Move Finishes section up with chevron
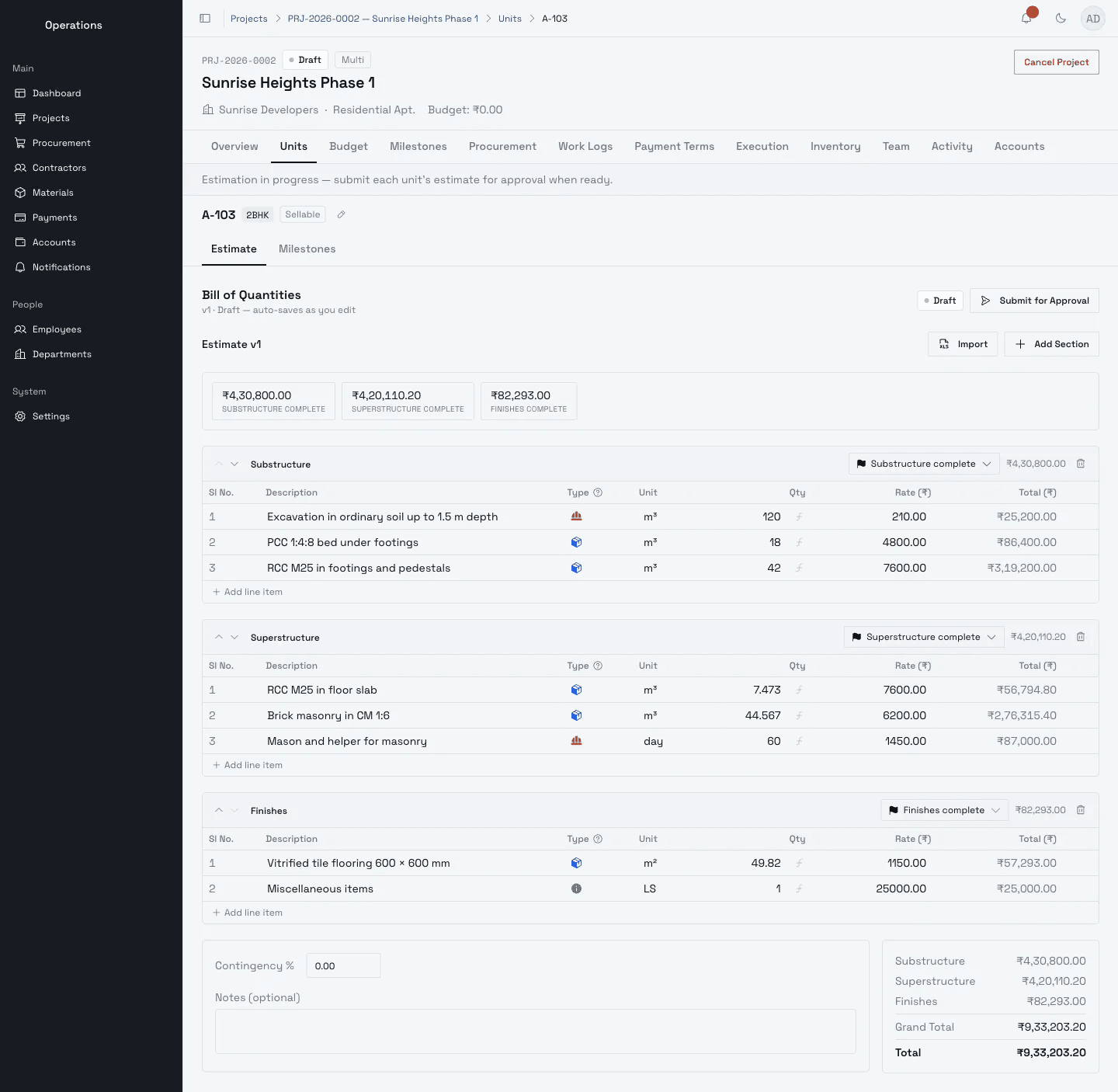Image resolution: width=1118 pixels, height=1092 pixels. [x=219, y=810]
